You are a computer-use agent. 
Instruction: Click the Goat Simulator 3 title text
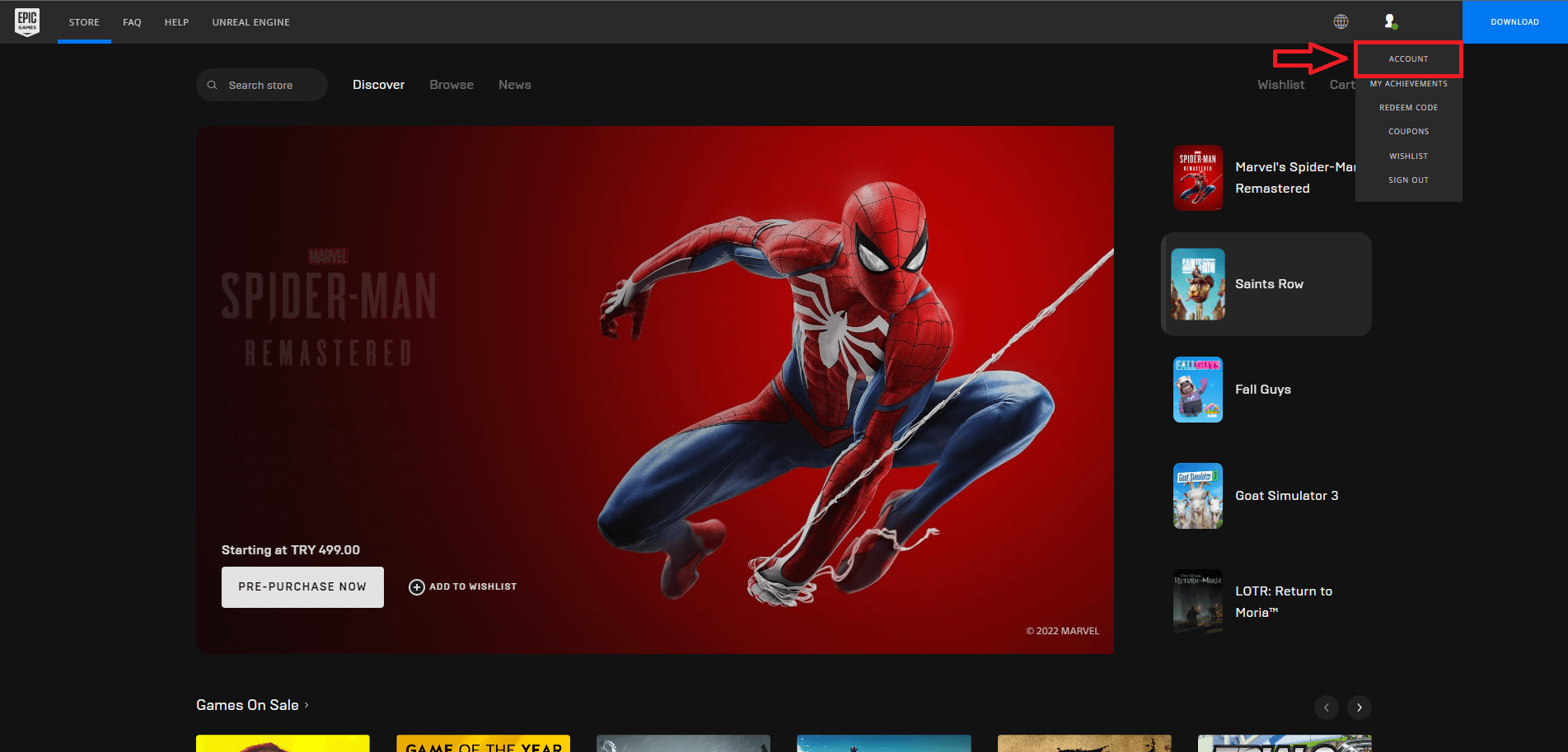point(1286,496)
